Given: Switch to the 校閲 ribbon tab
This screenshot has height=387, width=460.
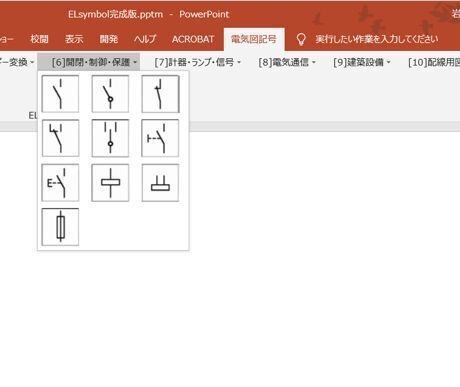Looking at the screenshot, I should point(39,39).
